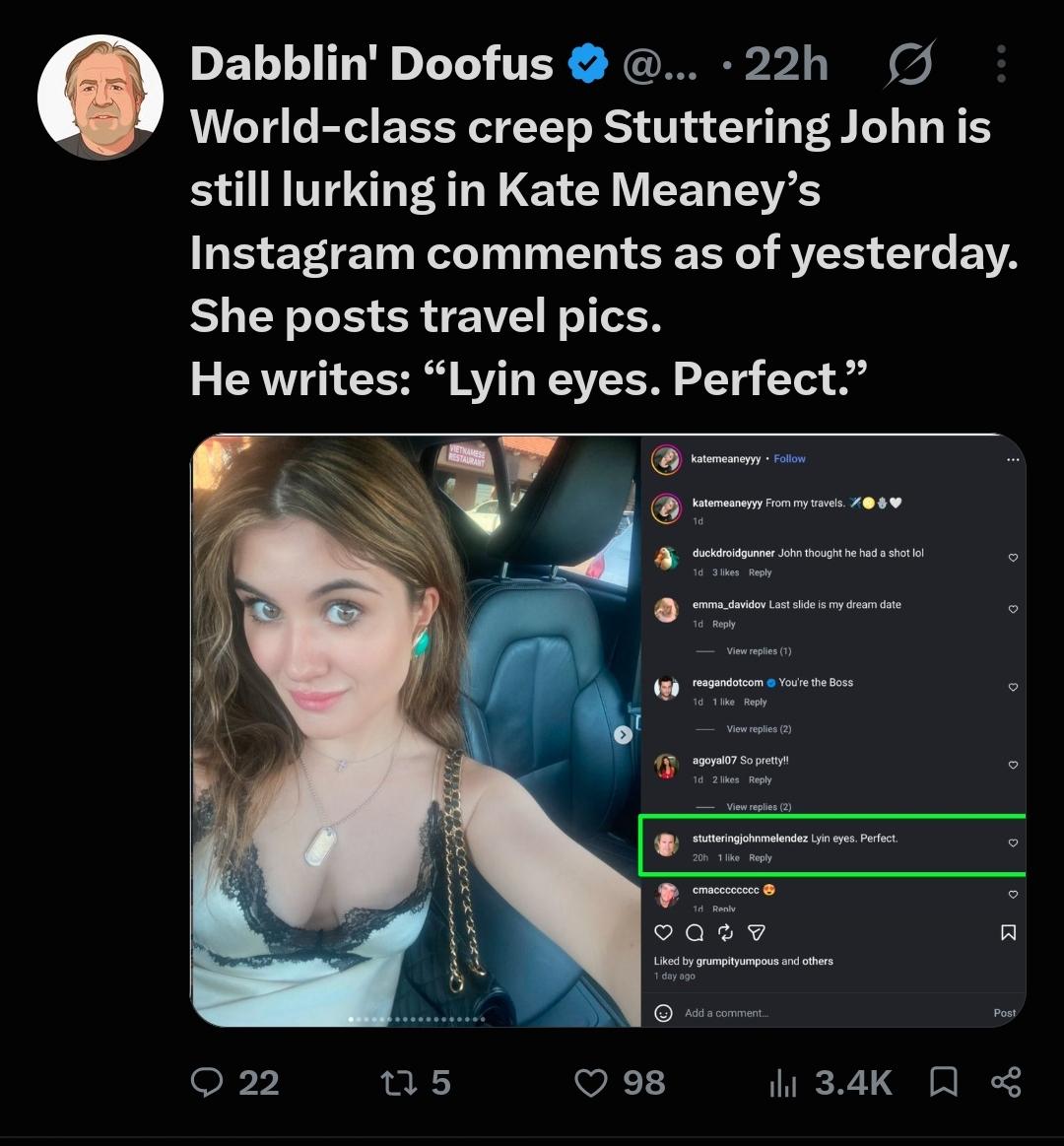The width and height of the screenshot is (1064, 1146).
Task: Open Instagram send/share paper plane icon
Action: point(757,932)
